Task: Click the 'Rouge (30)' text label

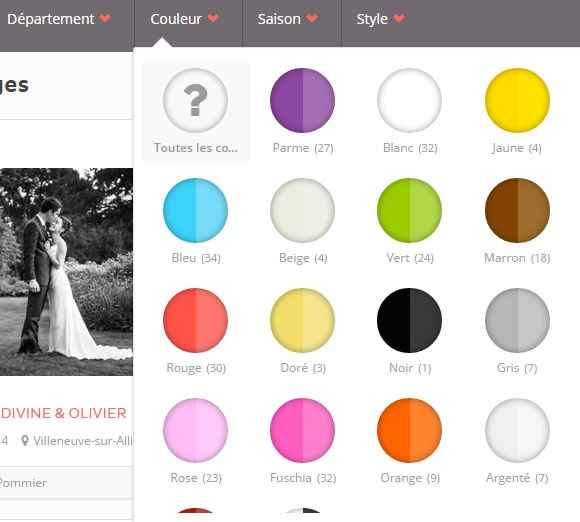Action: coord(196,368)
